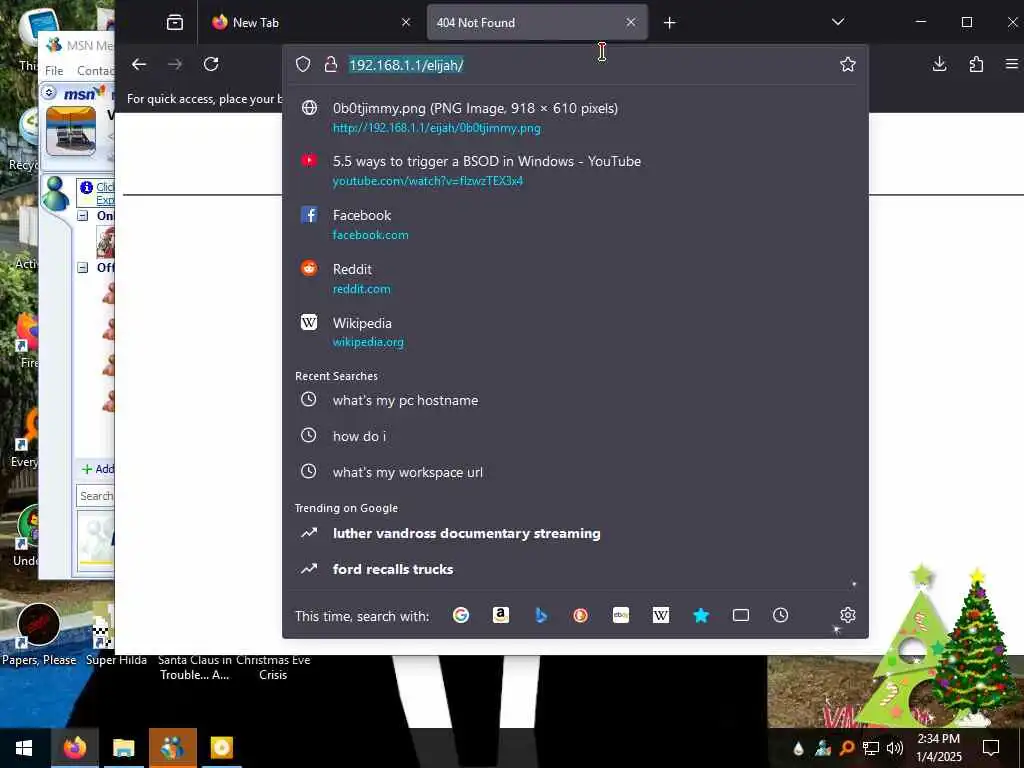Expand the list all tabs chevron

838,22
